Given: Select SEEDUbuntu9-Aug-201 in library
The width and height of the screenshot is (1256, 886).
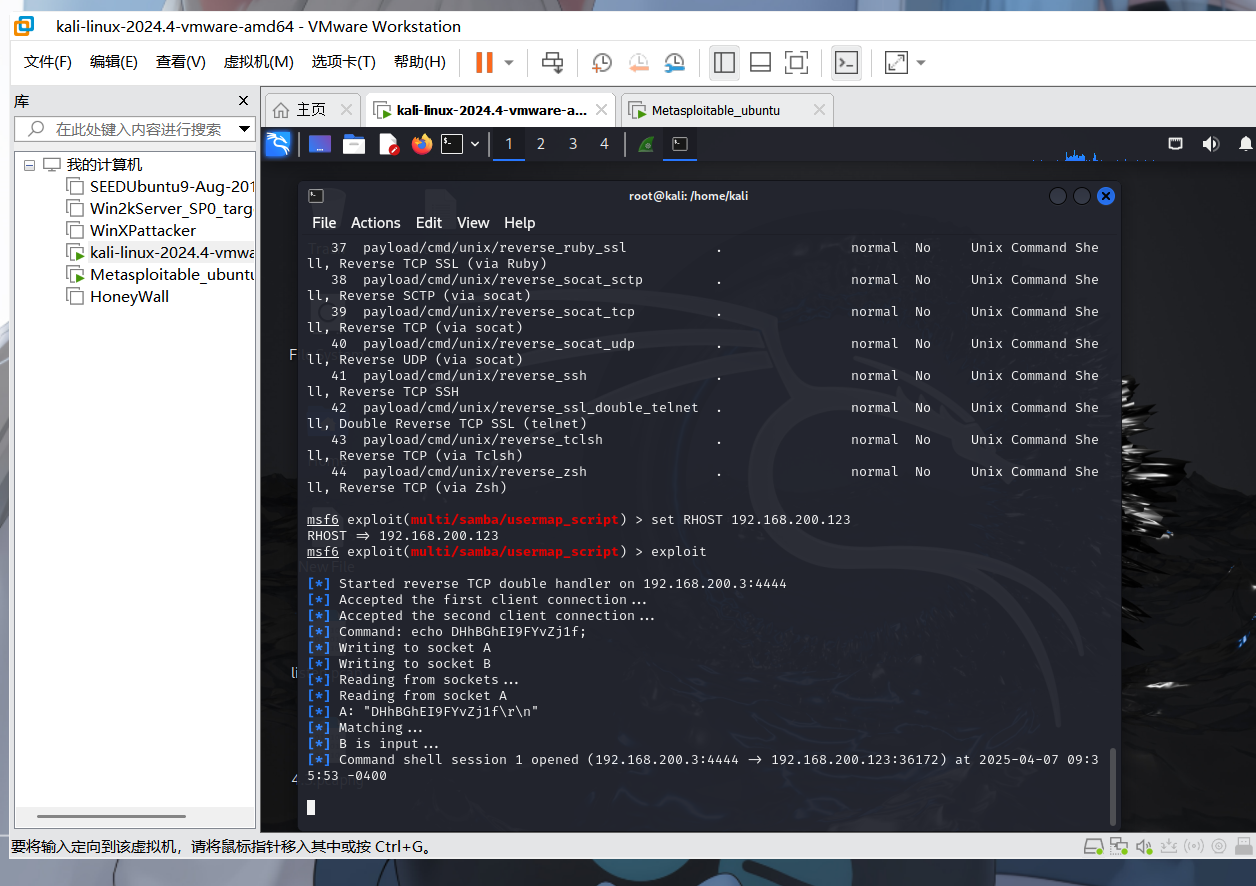Looking at the screenshot, I should pyautogui.click(x=171, y=186).
